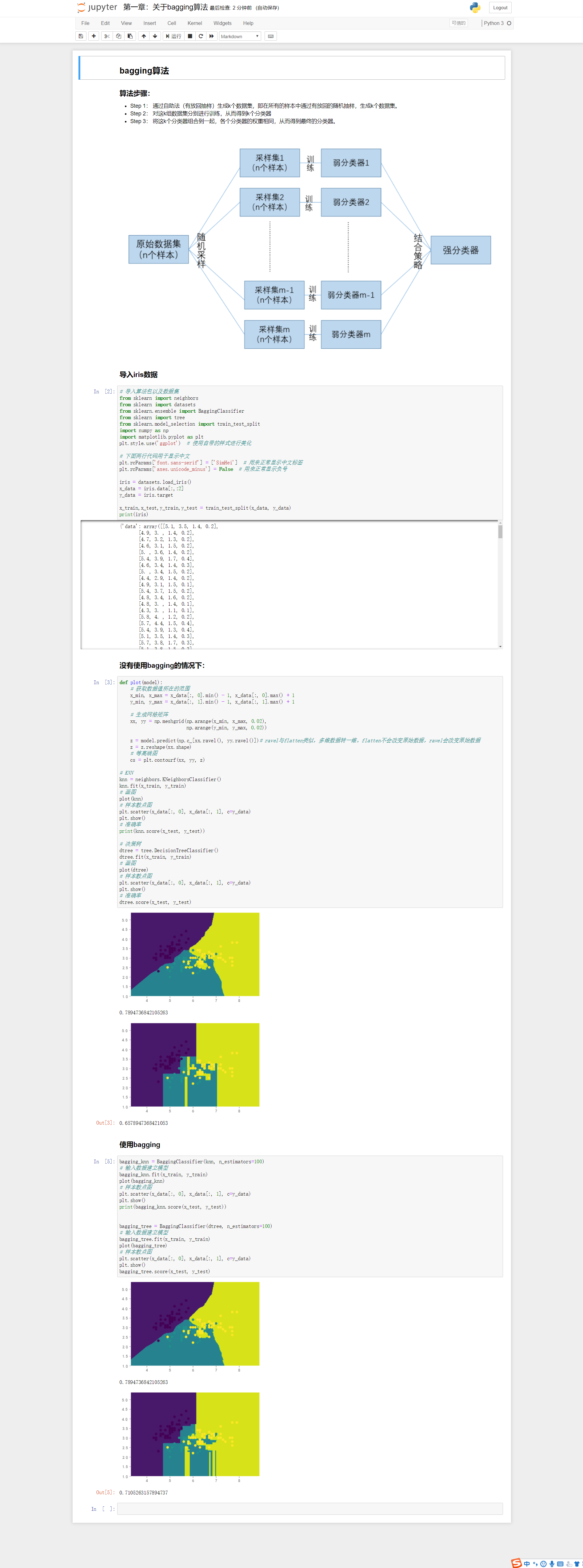Click the In [2] prompt label
The height and width of the screenshot is (1568, 583).
click(x=104, y=391)
